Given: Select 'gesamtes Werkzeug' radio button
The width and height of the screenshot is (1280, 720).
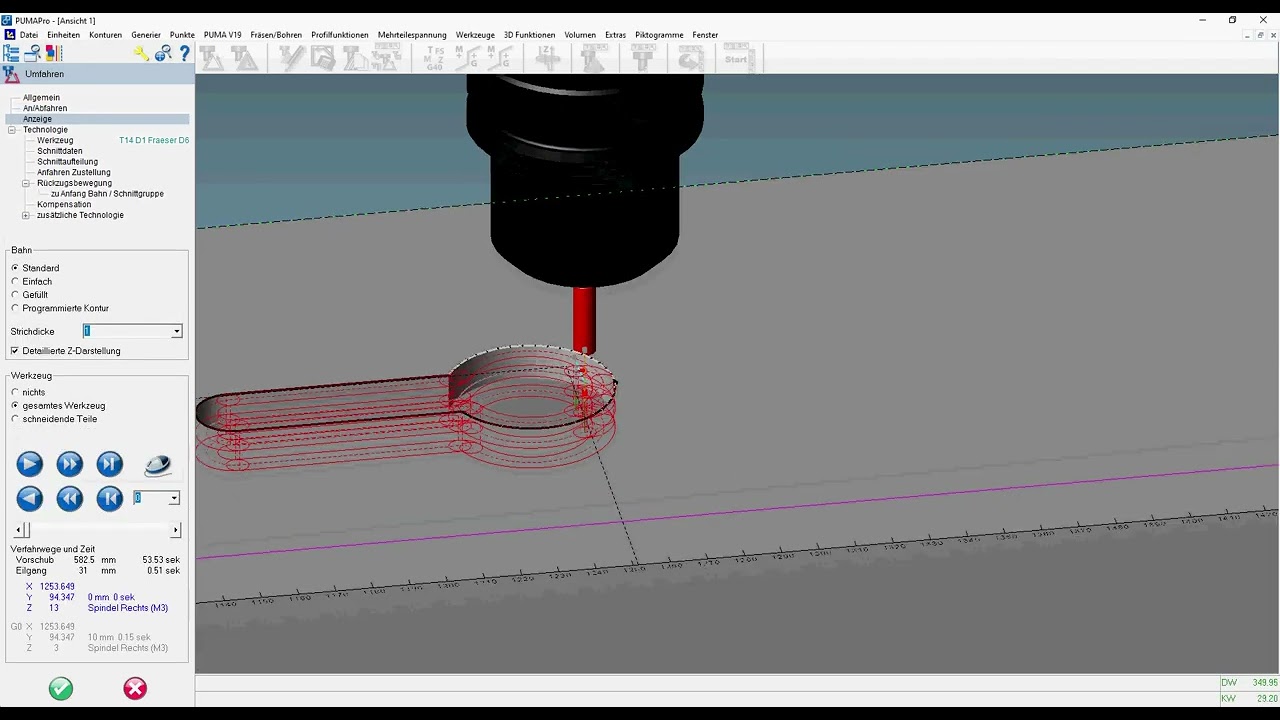Looking at the screenshot, I should [x=15, y=406].
